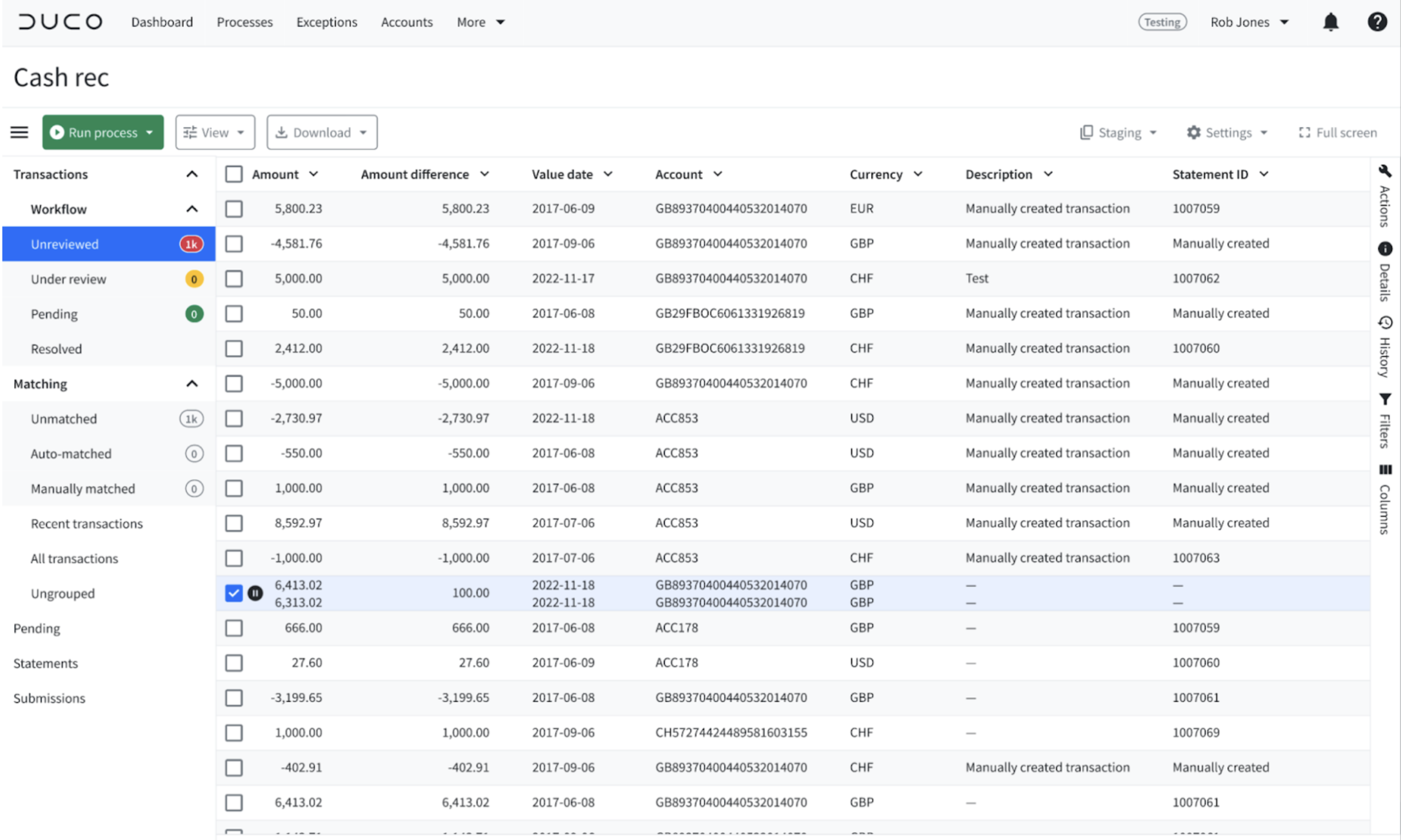Click the pause icon on selected row
Viewport: 1401px width, 840px height.
pyautogui.click(x=255, y=593)
